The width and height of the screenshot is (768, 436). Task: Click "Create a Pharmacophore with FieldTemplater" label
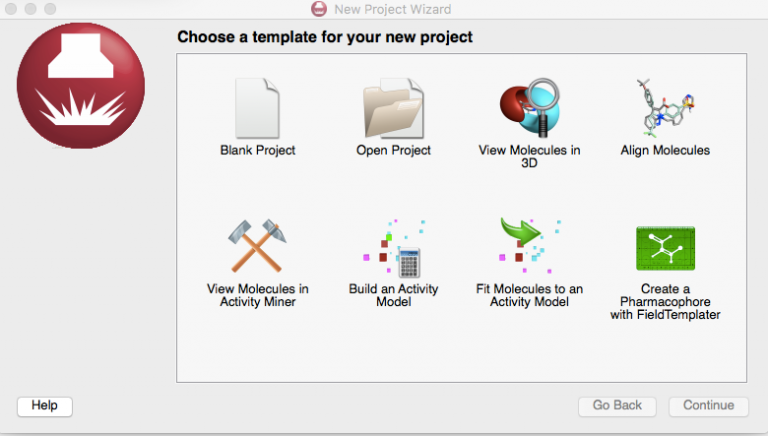(x=665, y=301)
